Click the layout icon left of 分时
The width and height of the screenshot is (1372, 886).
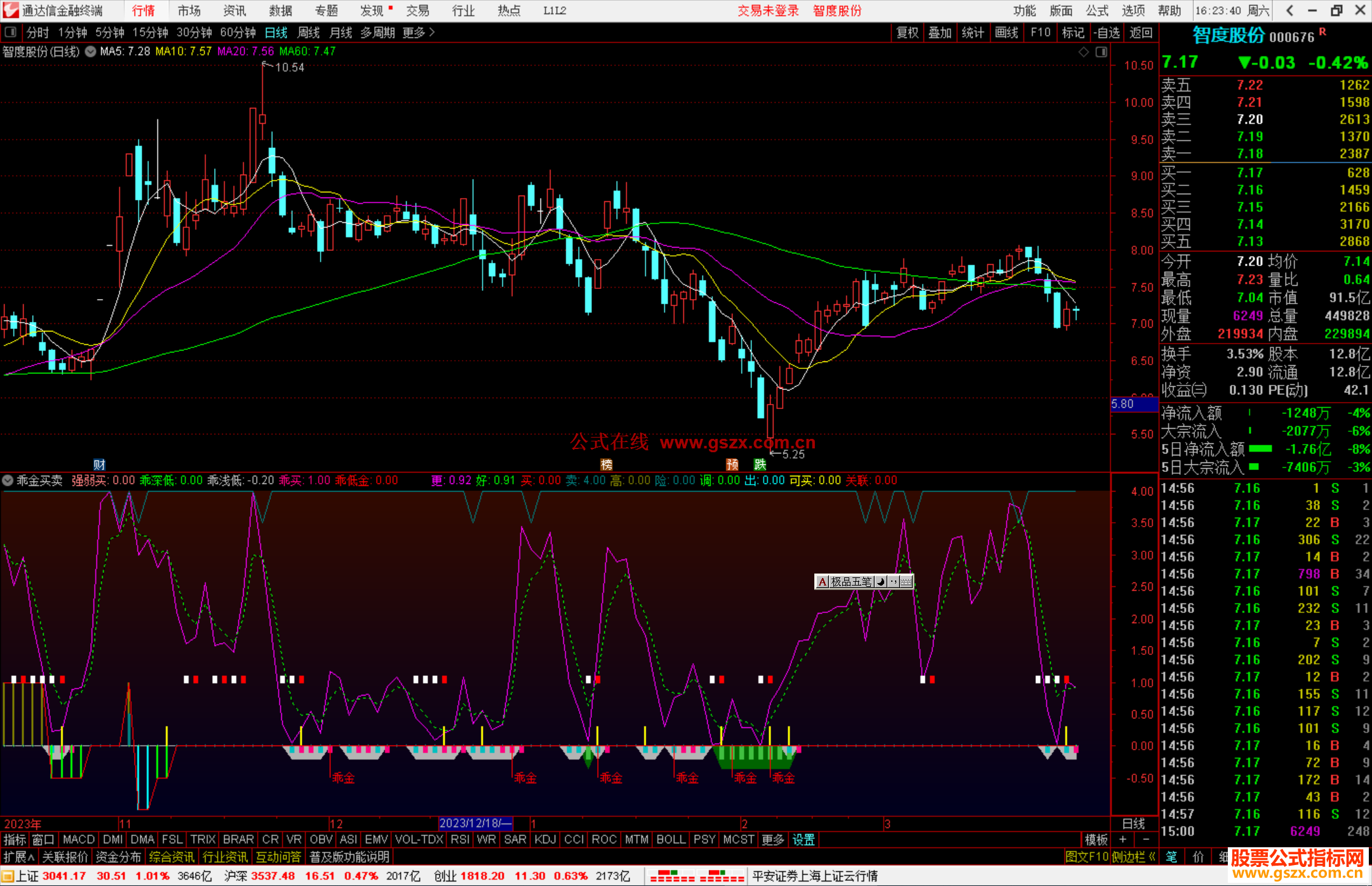pyautogui.click(x=11, y=32)
